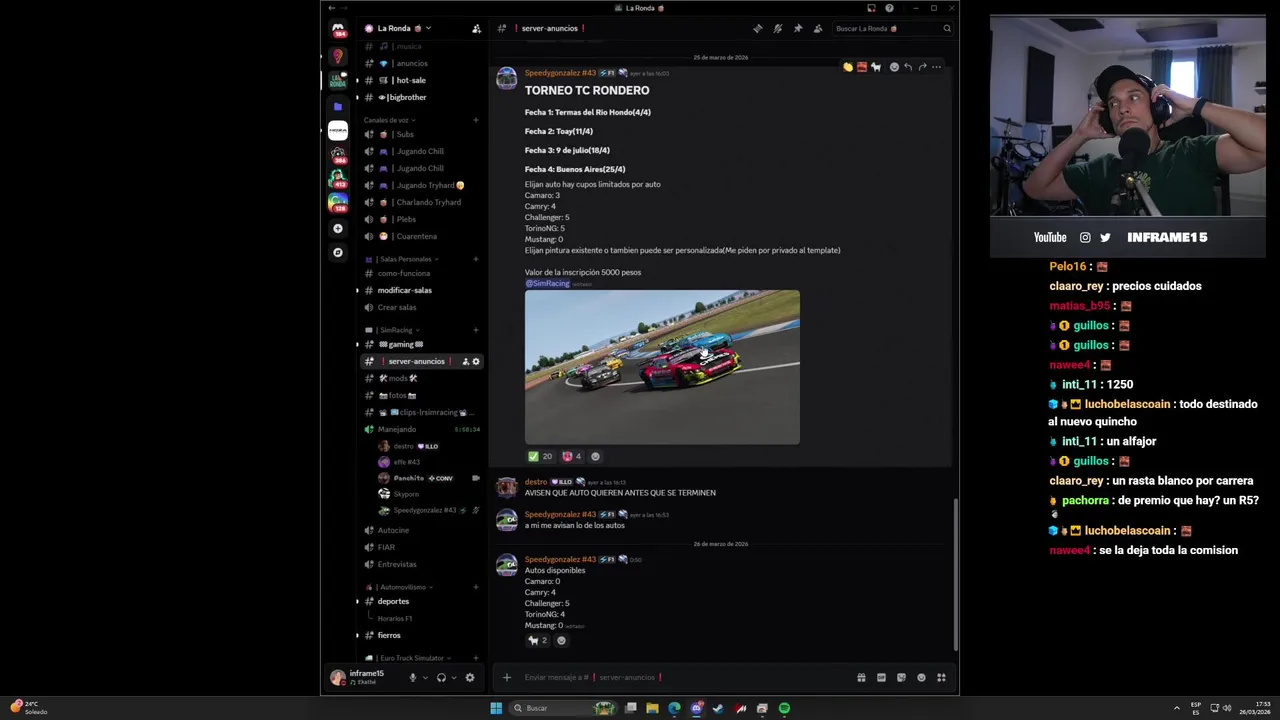This screenshot has height=720, width=1280.
Task: Open gaming channel
Action: pos(420,344)
